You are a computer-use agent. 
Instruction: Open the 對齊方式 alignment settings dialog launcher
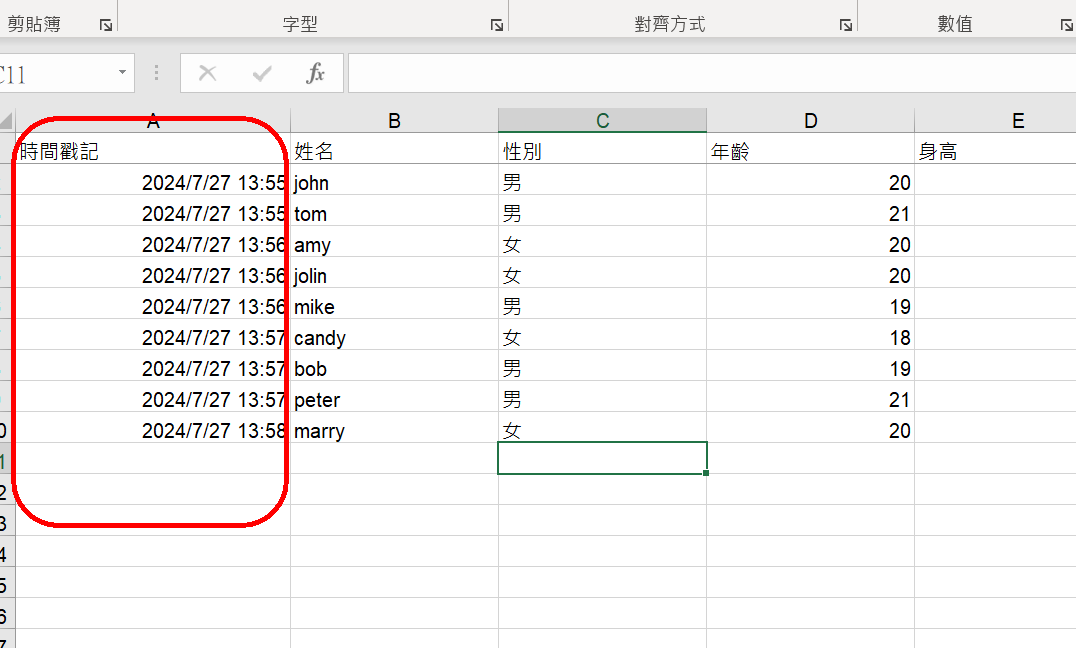(846, 25)
